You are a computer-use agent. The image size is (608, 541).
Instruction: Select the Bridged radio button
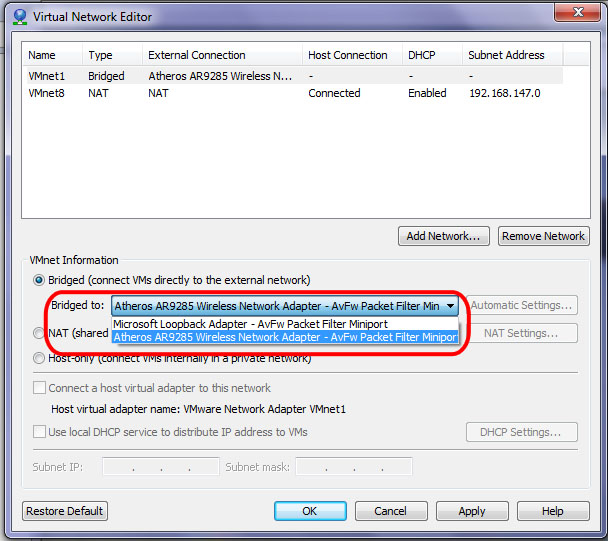pyautogui.click(x=39, y=280)
